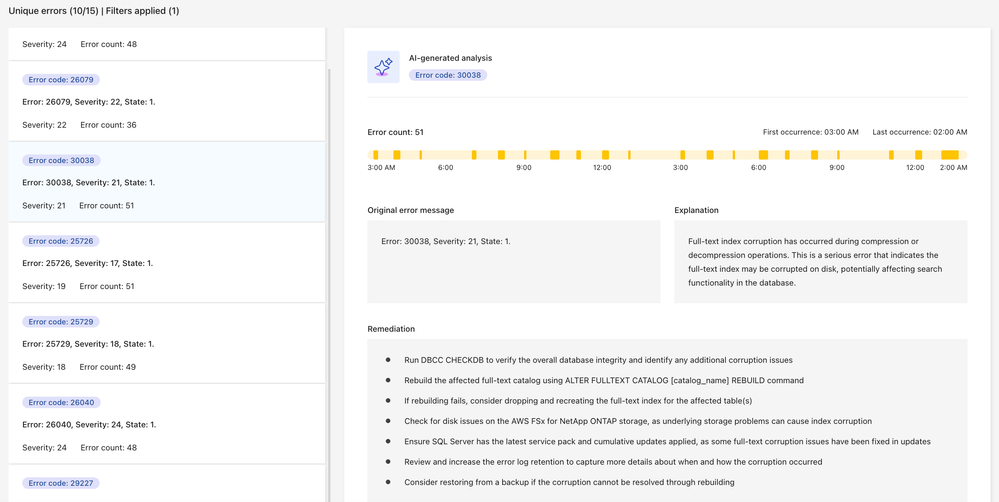Open the Error code: 25726 entry
Viewport: 999px width, 502px height.
[x=166, y=263]
